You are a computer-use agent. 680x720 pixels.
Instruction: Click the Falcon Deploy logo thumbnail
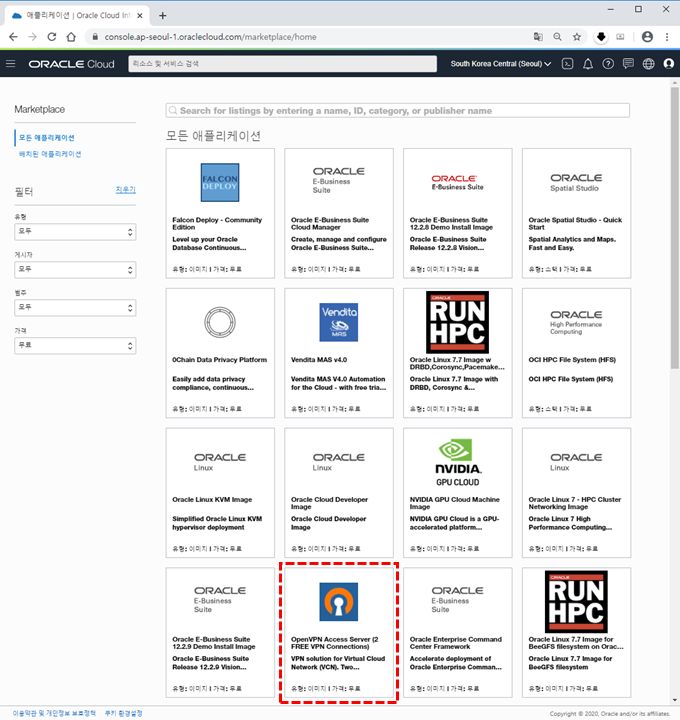(220, 182)
